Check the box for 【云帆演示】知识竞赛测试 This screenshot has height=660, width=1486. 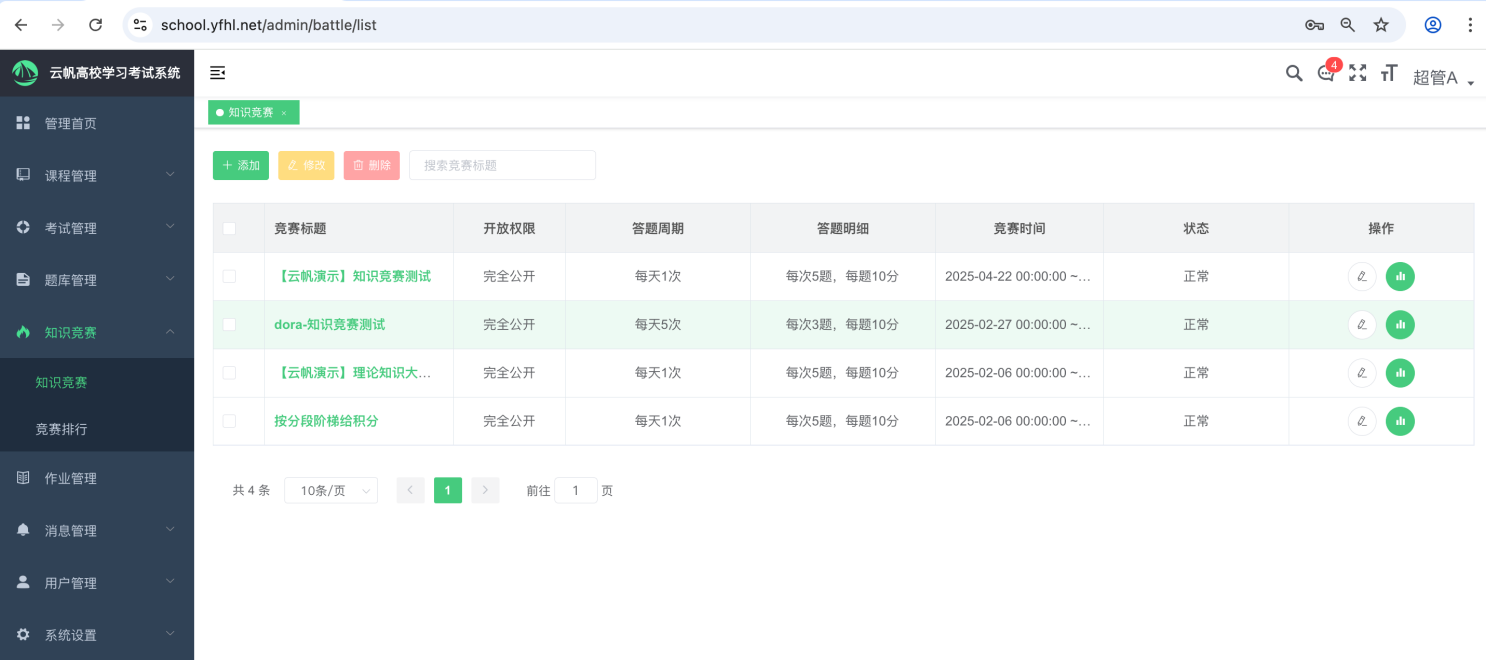[x=229, y=276]
